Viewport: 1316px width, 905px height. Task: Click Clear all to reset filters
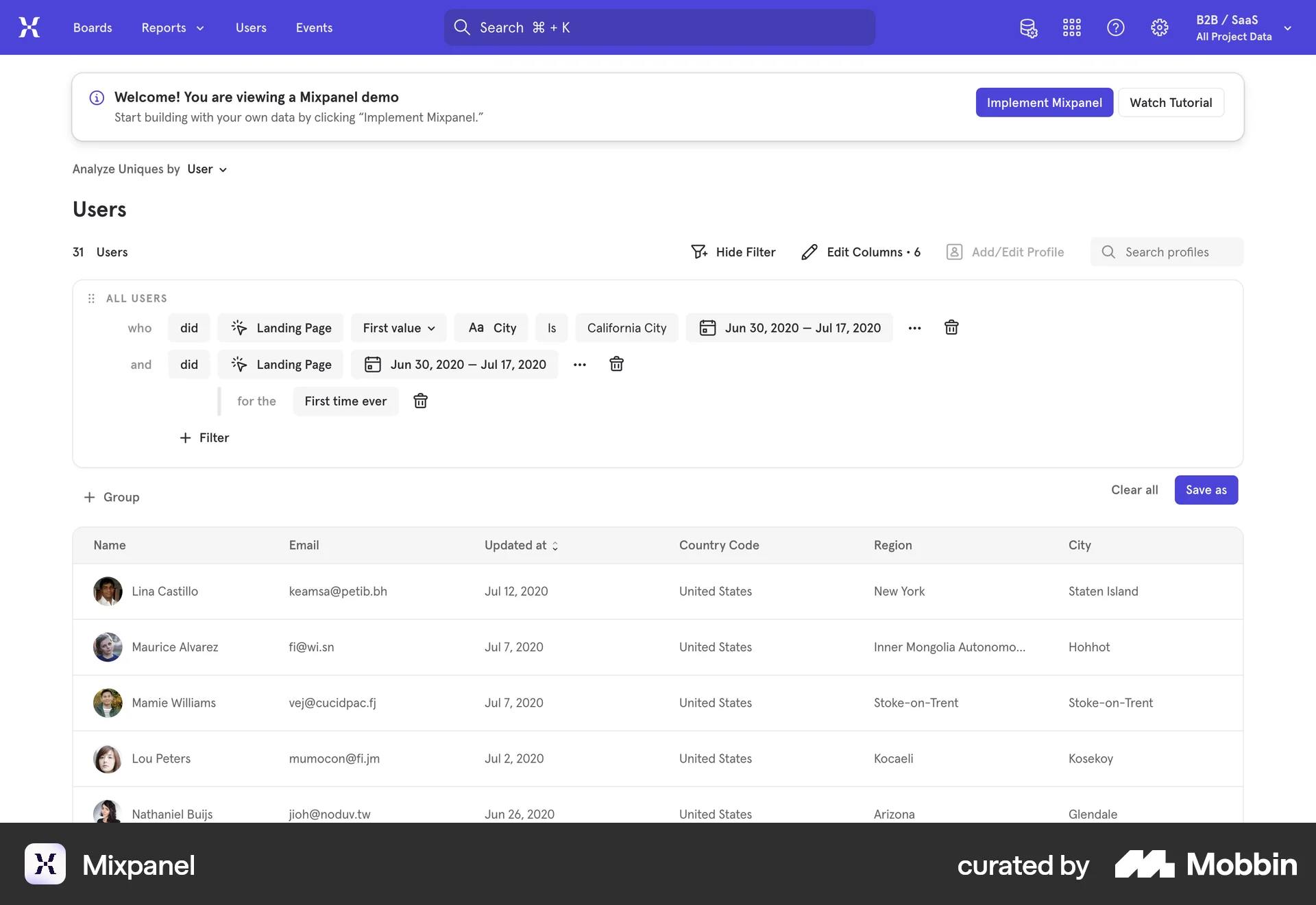[1134, 490]
